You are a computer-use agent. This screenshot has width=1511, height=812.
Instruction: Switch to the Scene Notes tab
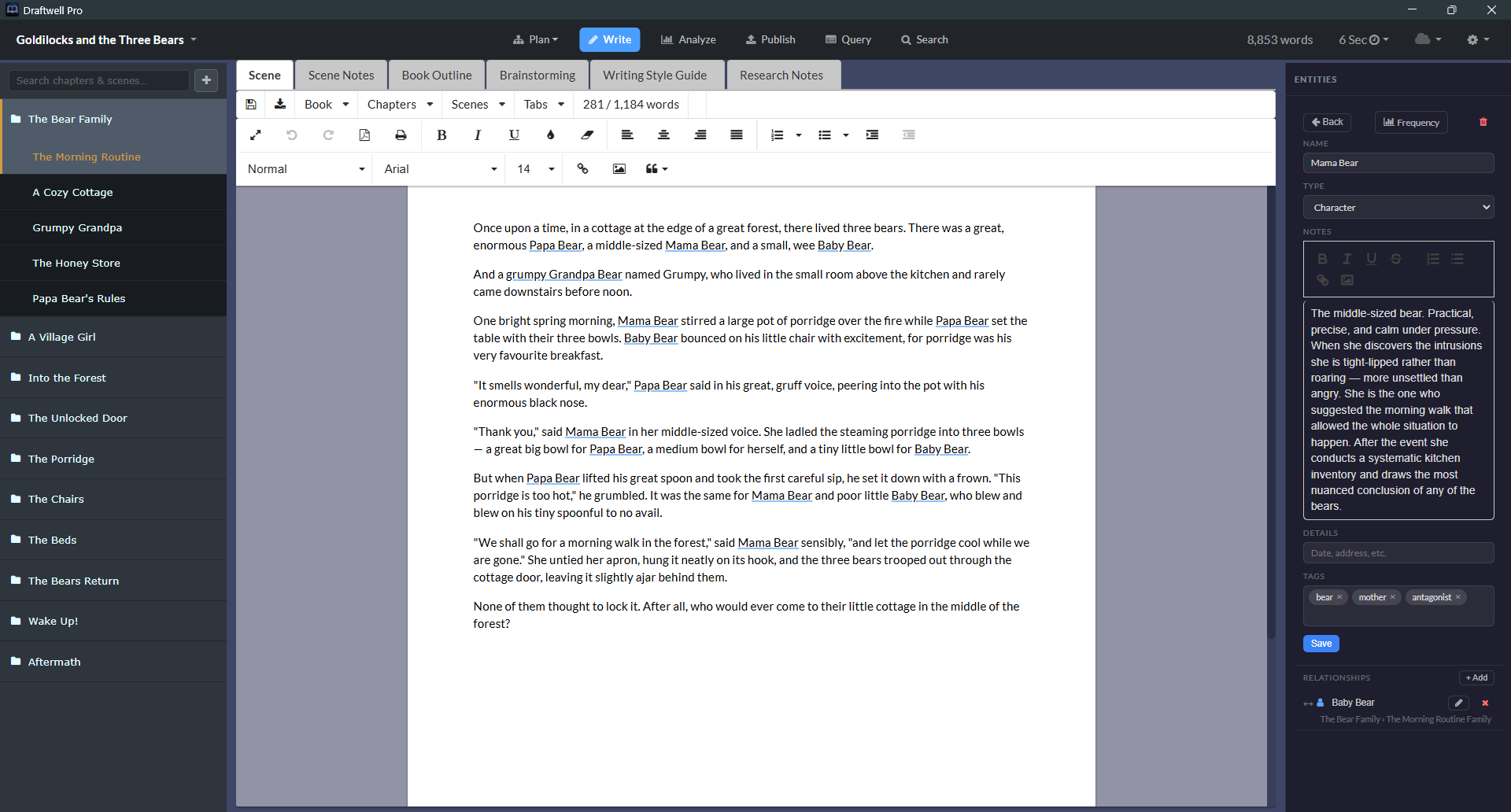point(341,76)
